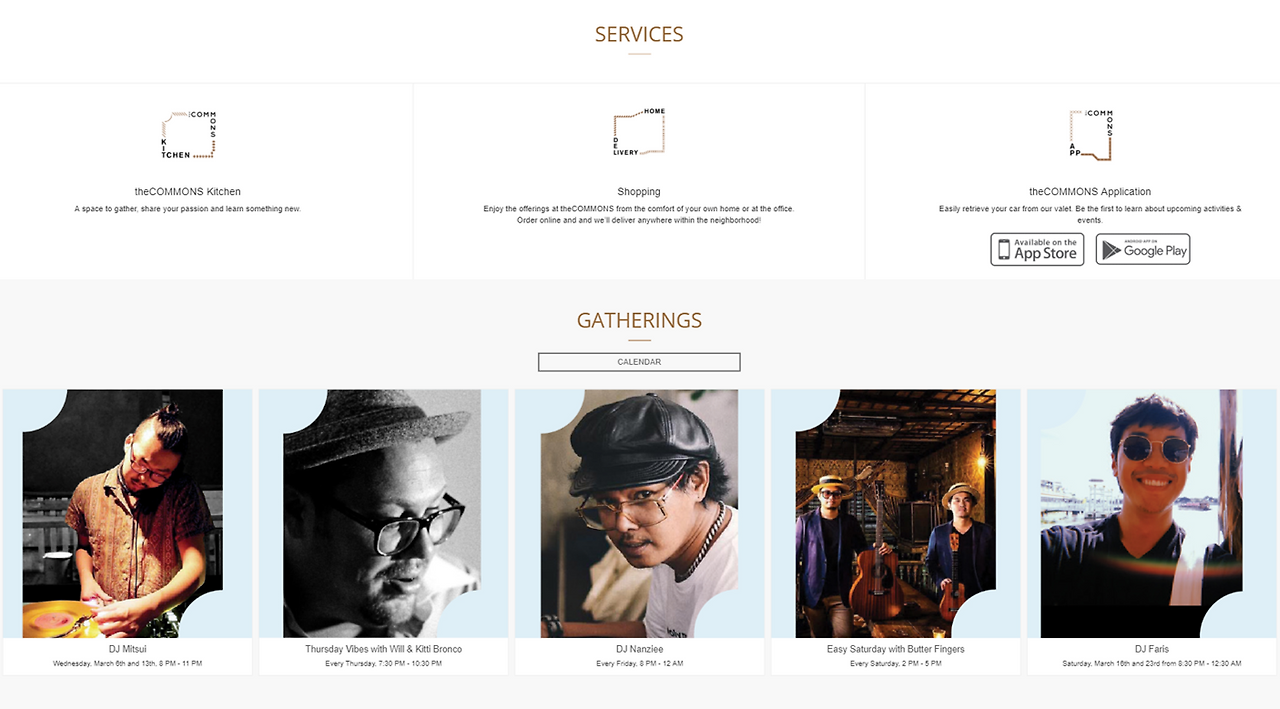Select theCOMMONS App logo icon

coord(1090,135)
